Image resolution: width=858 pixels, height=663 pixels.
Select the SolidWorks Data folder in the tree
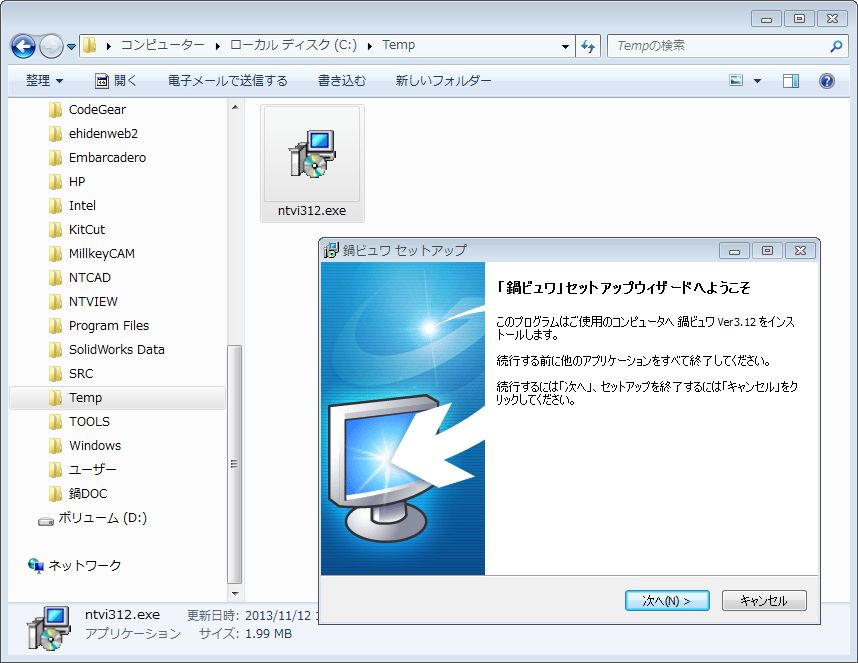click(117, 350)
